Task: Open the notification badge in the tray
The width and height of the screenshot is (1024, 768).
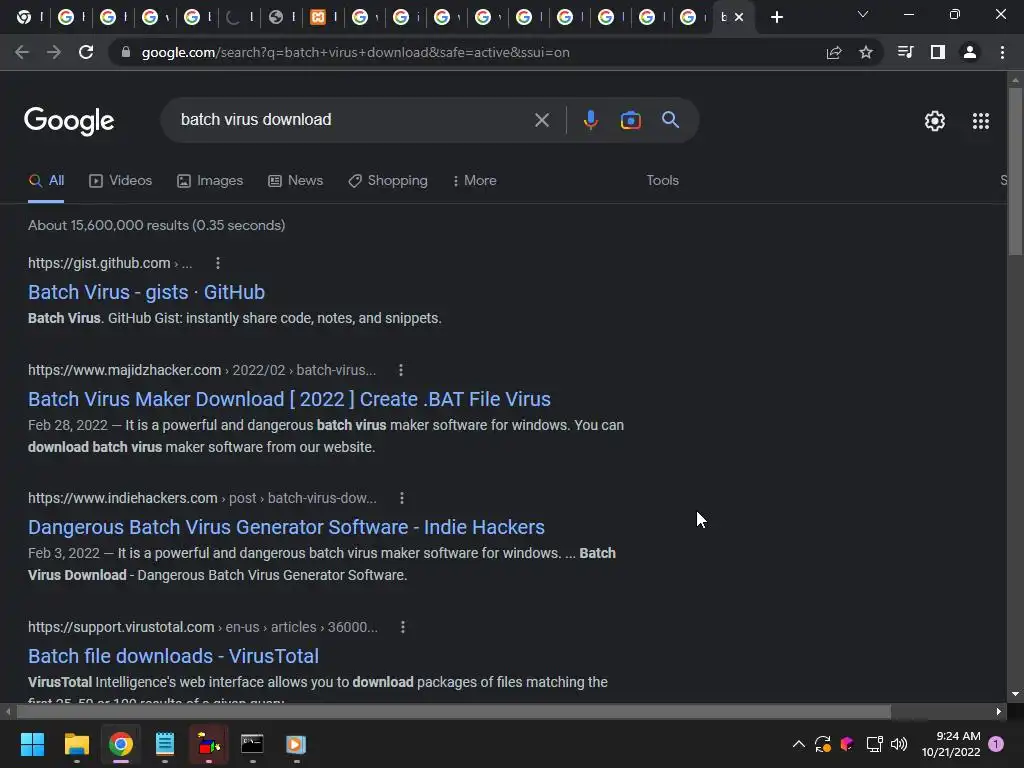Action: pyautogui.click(x=996, y=743)
